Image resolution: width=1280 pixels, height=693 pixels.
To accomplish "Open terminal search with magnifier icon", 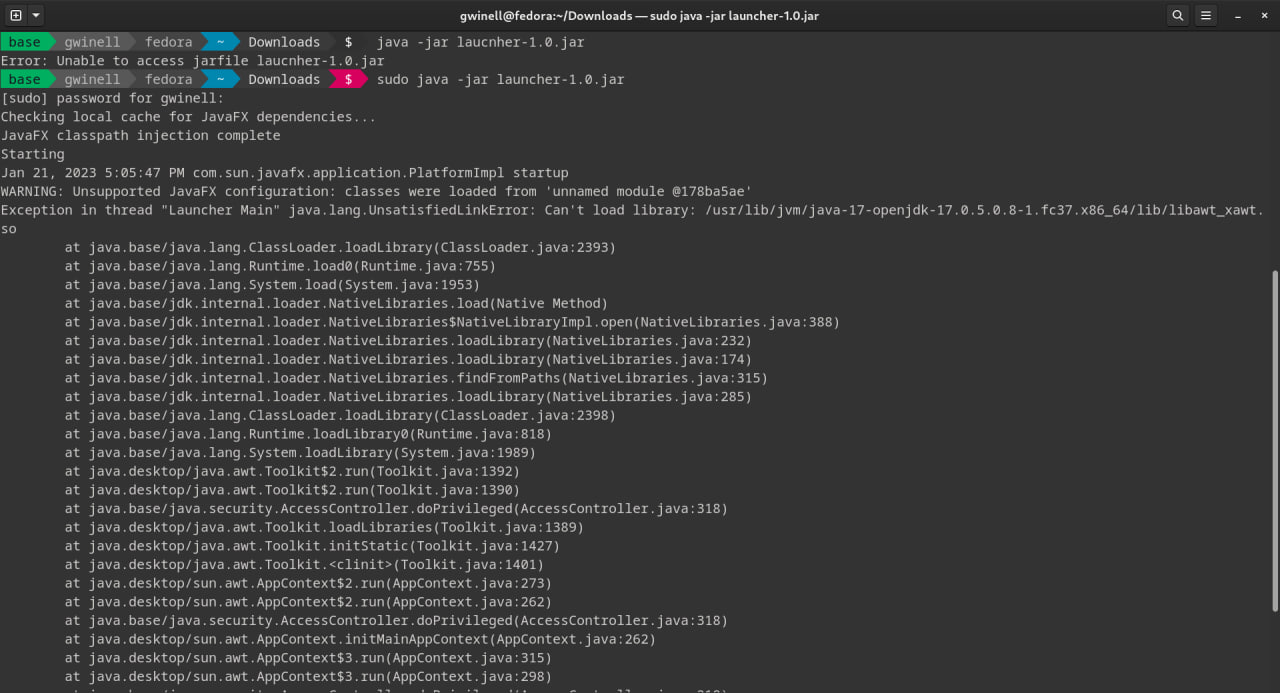I will tap(1178, 15).
